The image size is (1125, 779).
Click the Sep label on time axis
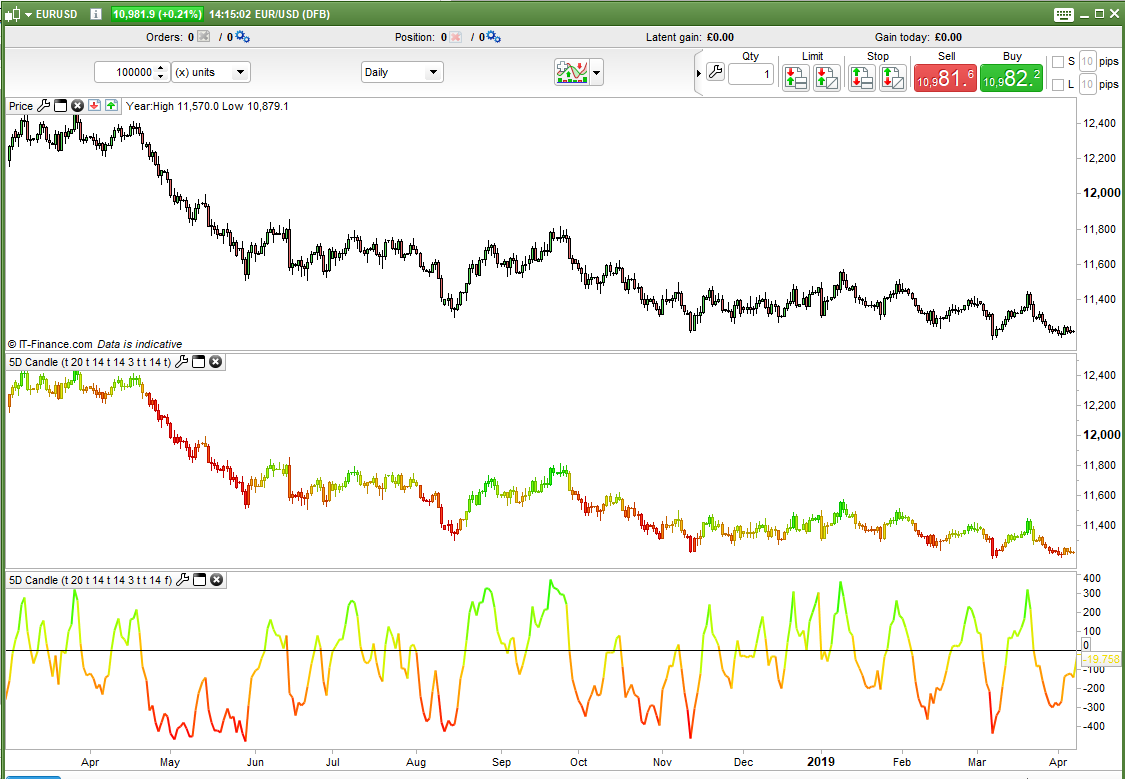[x=502, y=762]
